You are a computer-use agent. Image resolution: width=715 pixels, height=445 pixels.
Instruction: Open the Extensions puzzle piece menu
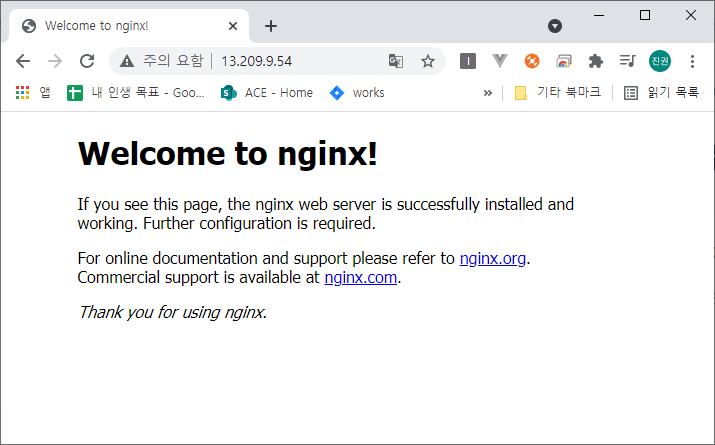(596, 61)
